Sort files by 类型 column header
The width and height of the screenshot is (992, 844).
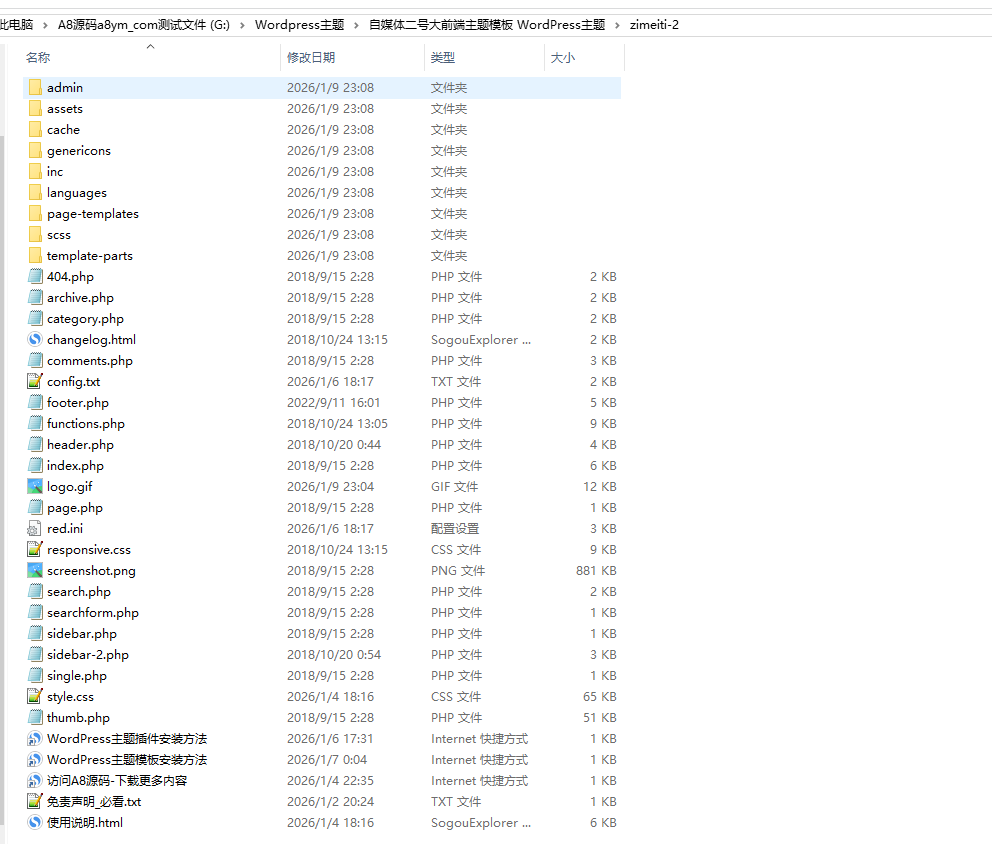click(x=442, y=58)
